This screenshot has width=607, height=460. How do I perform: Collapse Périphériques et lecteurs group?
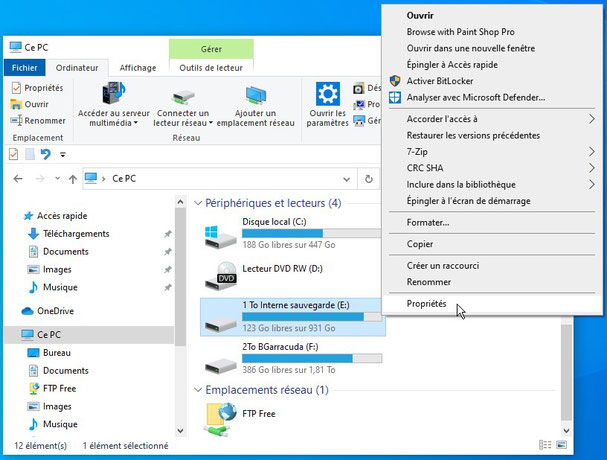(198, 203)
